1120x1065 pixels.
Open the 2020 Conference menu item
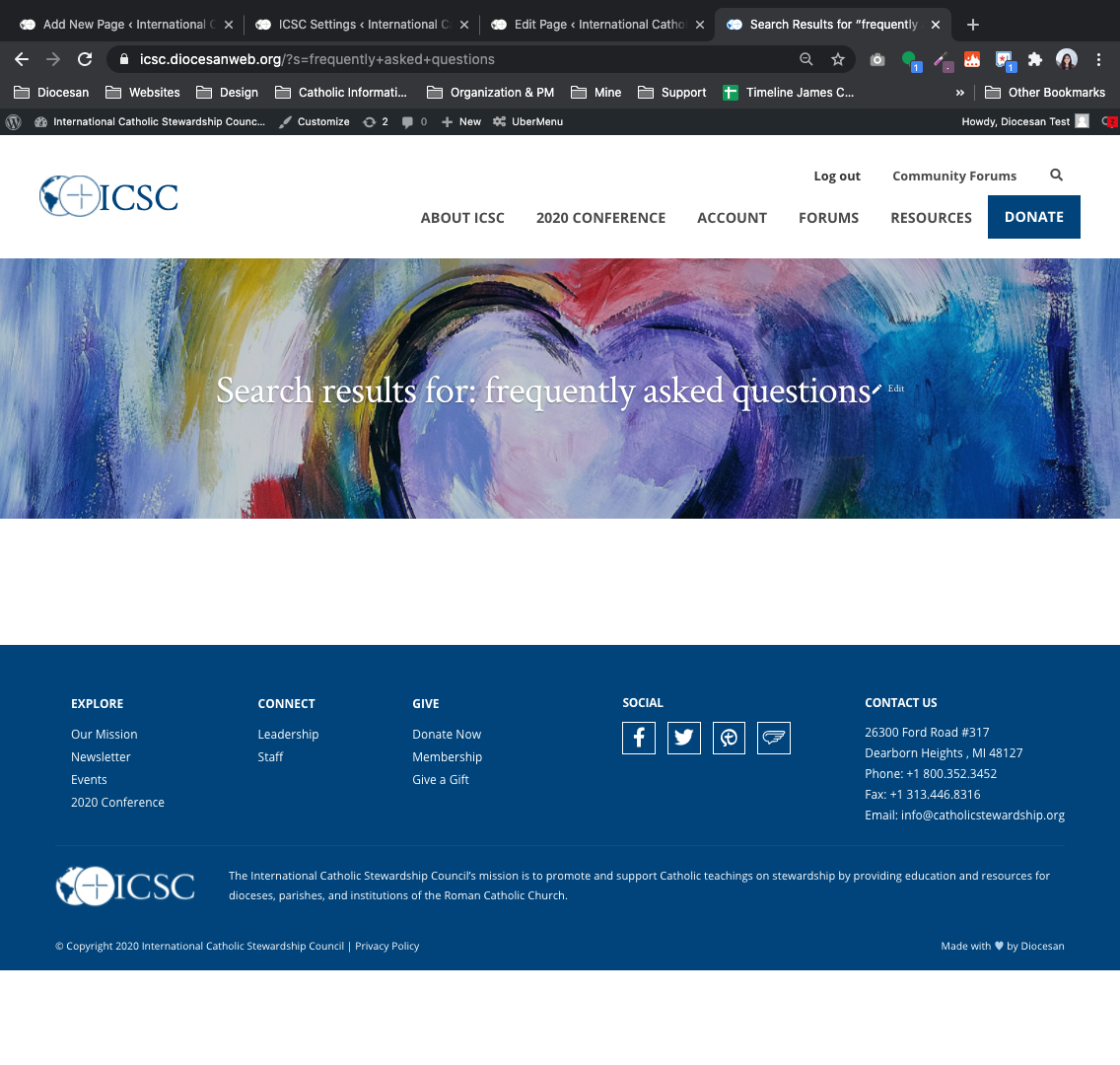pos(600,218)
